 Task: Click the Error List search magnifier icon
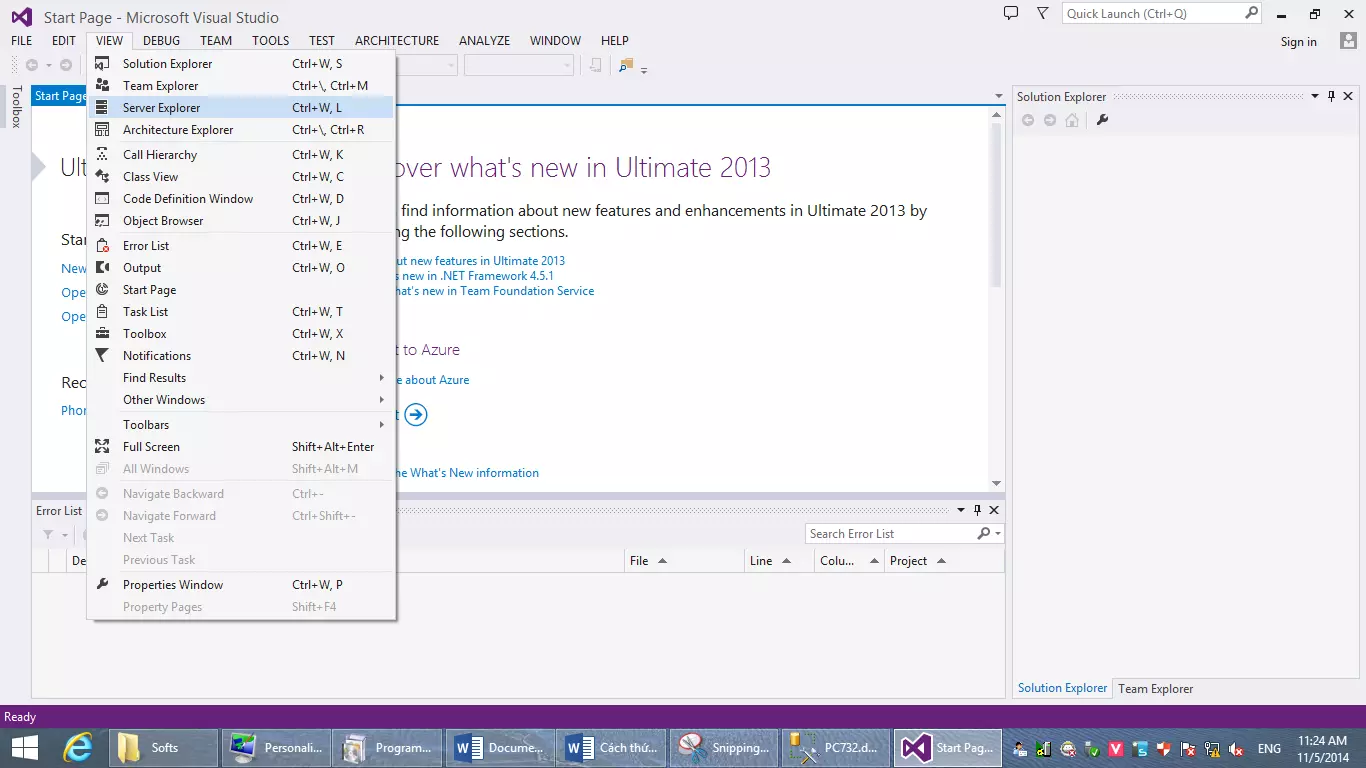984,534
